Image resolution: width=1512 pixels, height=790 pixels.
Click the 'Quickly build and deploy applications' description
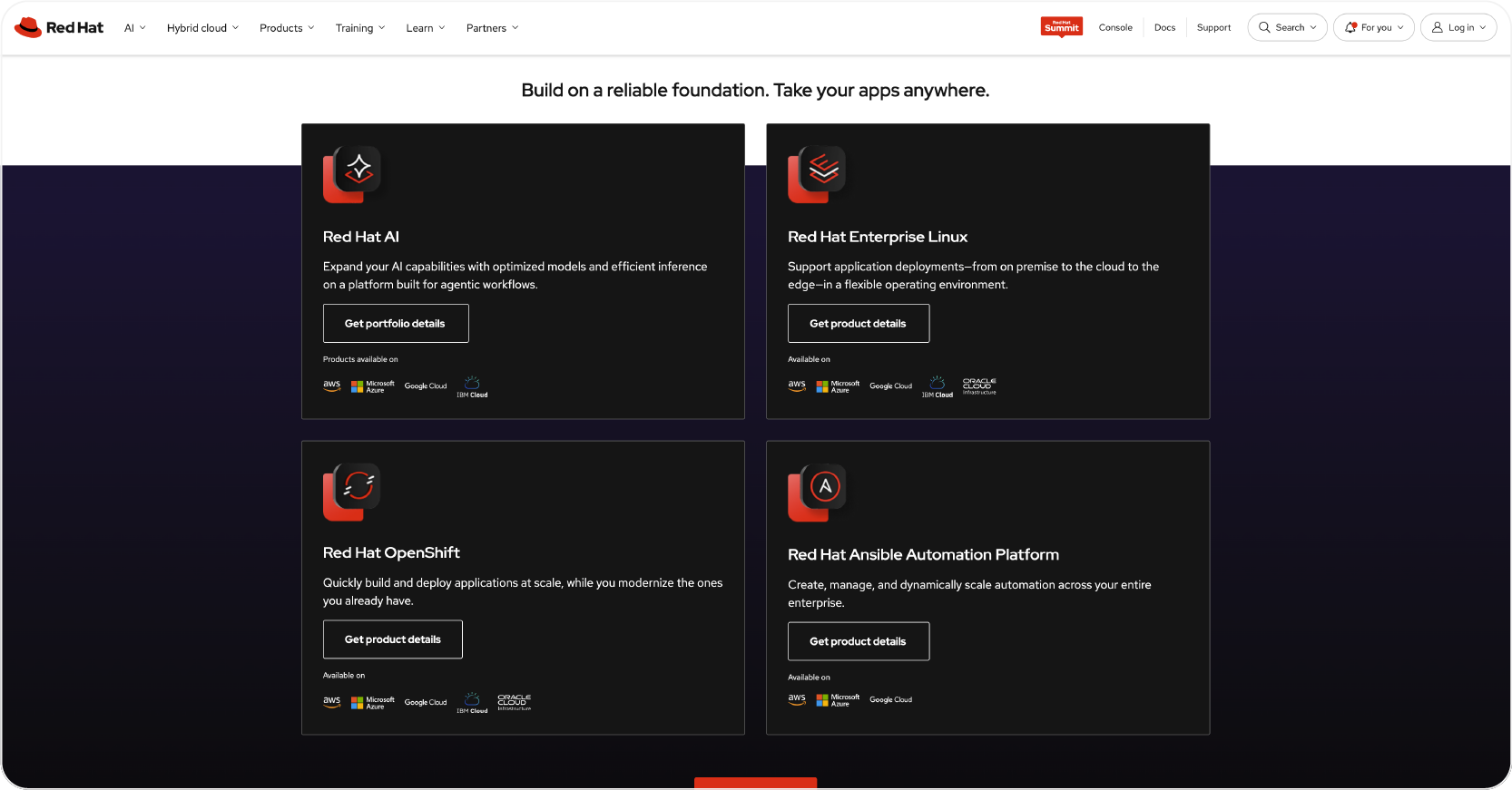pyautogui.click(x=523, y=592)
